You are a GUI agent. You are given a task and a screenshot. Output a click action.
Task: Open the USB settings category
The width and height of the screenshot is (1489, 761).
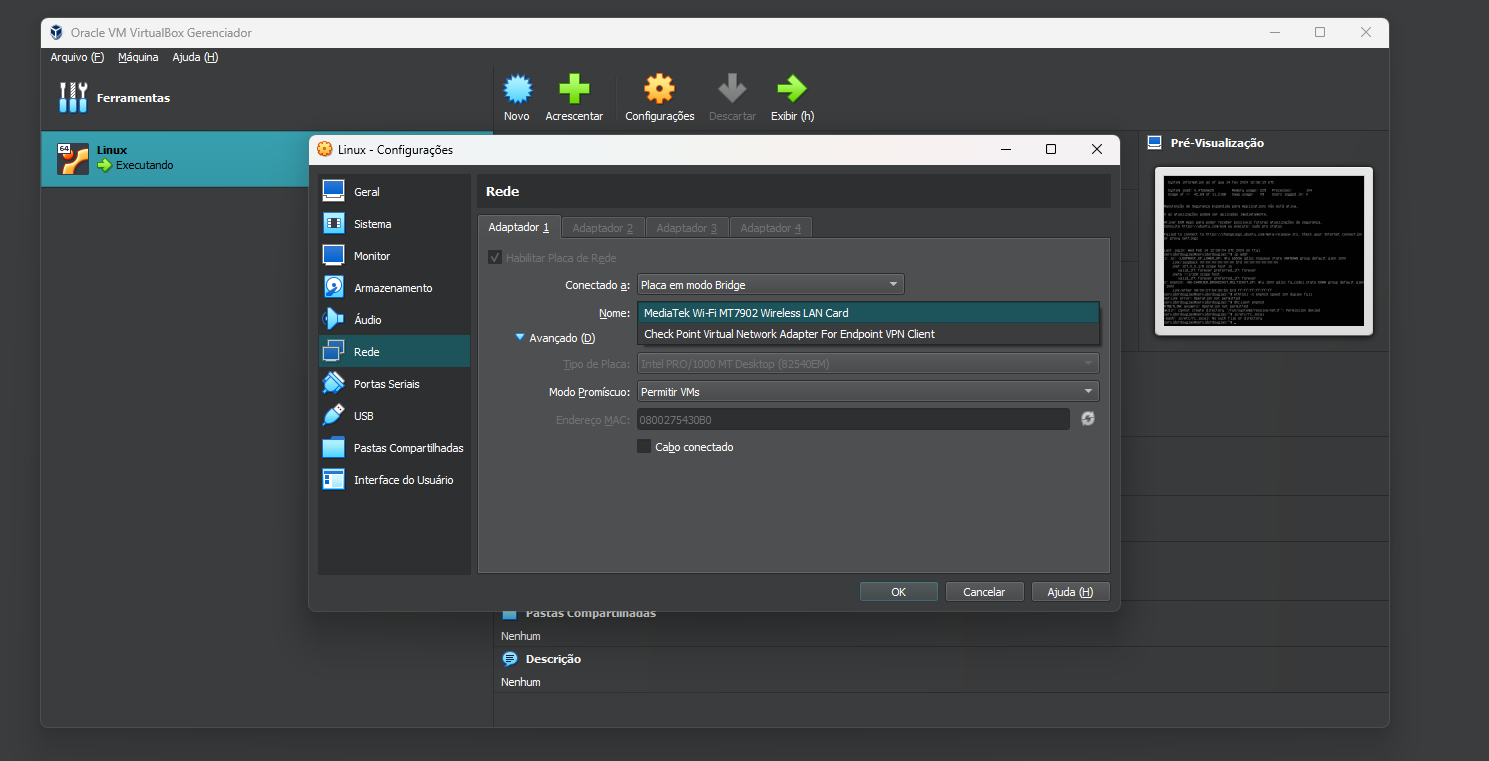394,416
